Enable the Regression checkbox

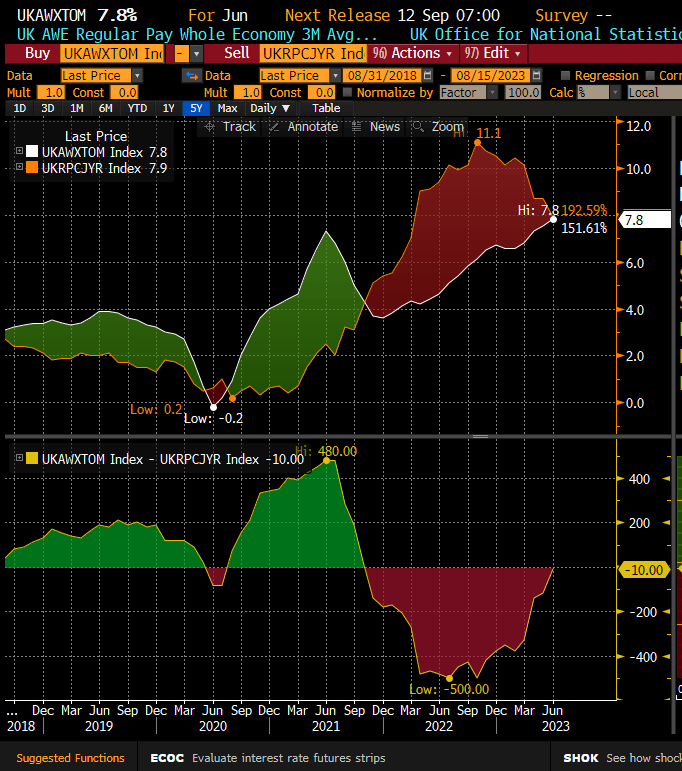point(566,76)
